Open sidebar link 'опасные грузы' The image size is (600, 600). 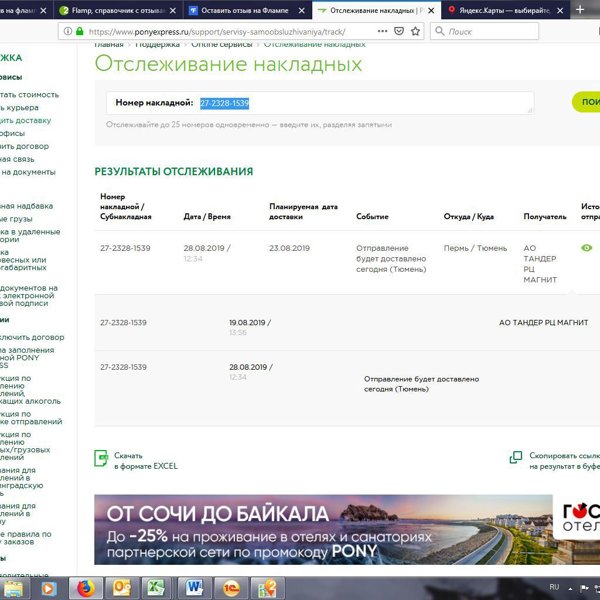16,219
